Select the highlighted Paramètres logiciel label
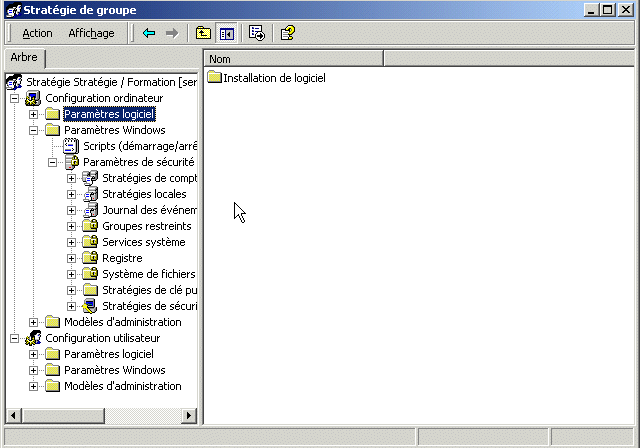 click(x=109, y=114)
